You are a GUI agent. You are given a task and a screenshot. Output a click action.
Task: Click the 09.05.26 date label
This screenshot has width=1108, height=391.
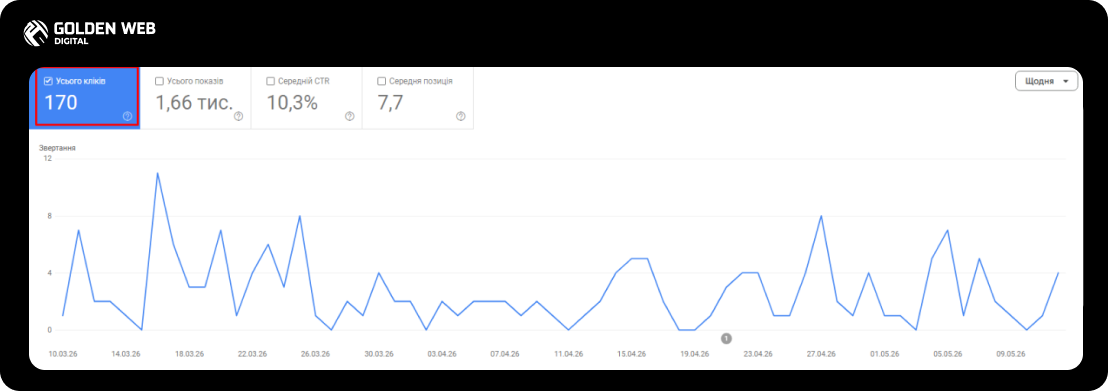point(1010,354)
